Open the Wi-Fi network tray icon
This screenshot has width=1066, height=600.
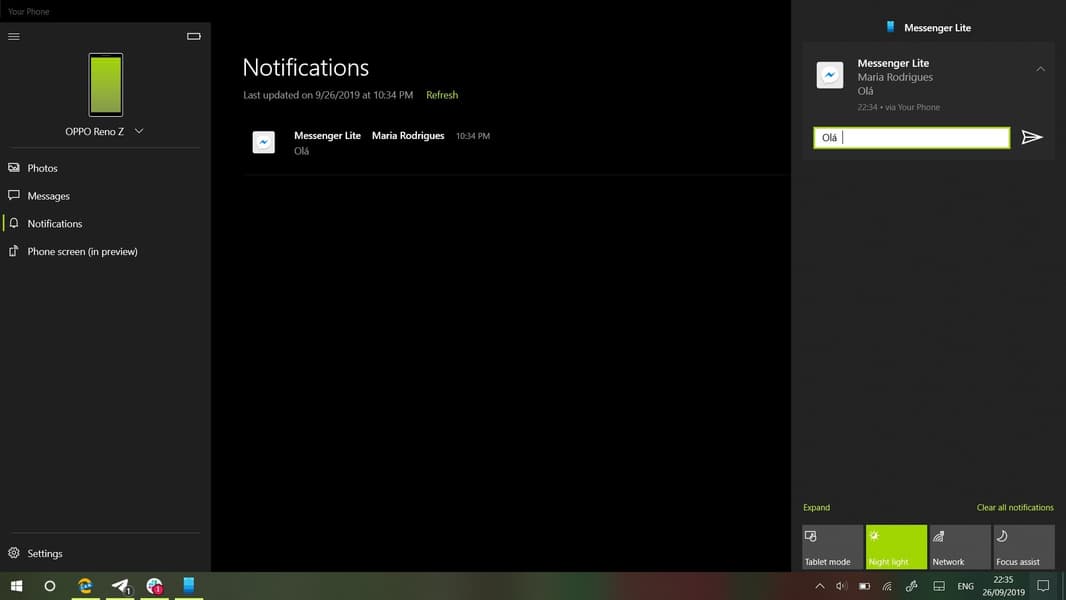click(x=887, y=586)
